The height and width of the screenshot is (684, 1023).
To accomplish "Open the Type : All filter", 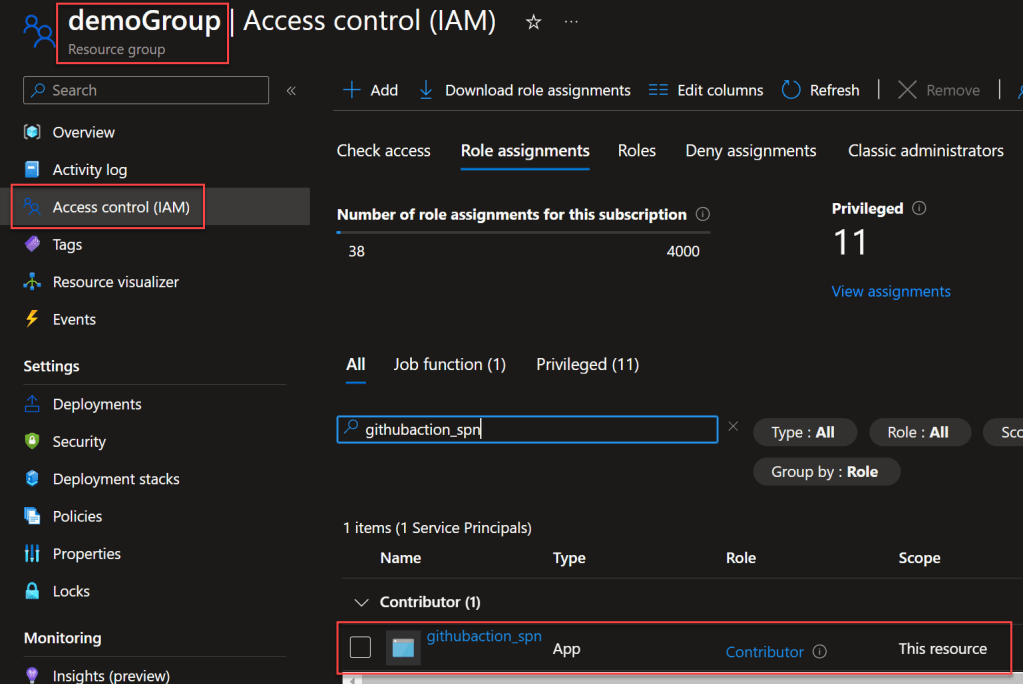I will pyautogui.click(x=803, y=432).
